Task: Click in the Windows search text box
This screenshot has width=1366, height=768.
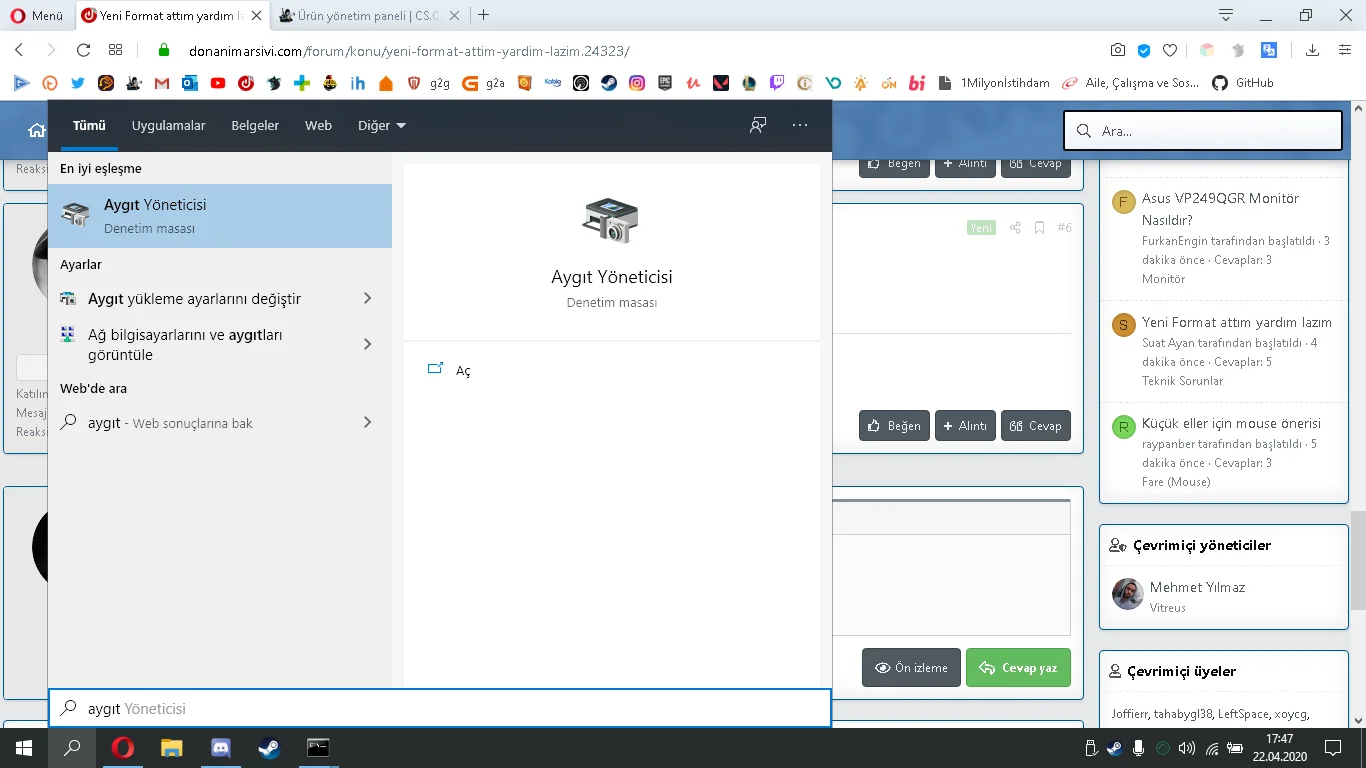Action: (x=440, y=708)
